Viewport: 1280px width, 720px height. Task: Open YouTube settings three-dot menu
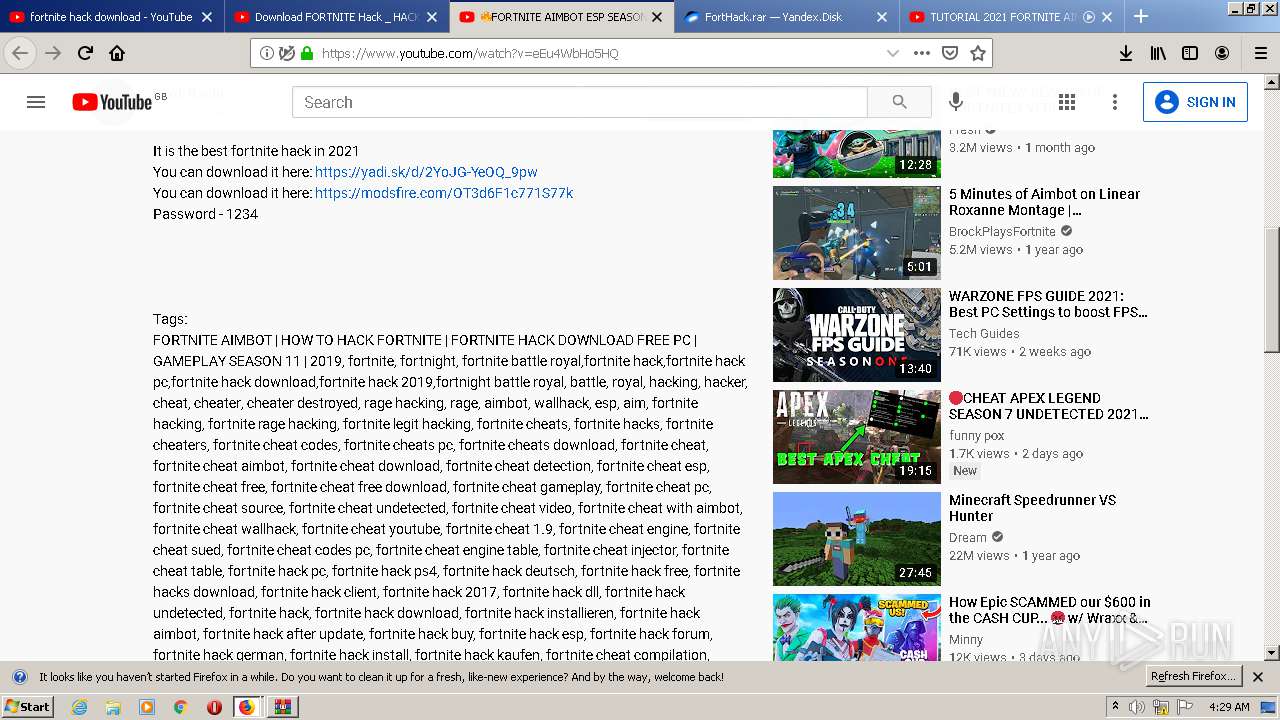1115,102
